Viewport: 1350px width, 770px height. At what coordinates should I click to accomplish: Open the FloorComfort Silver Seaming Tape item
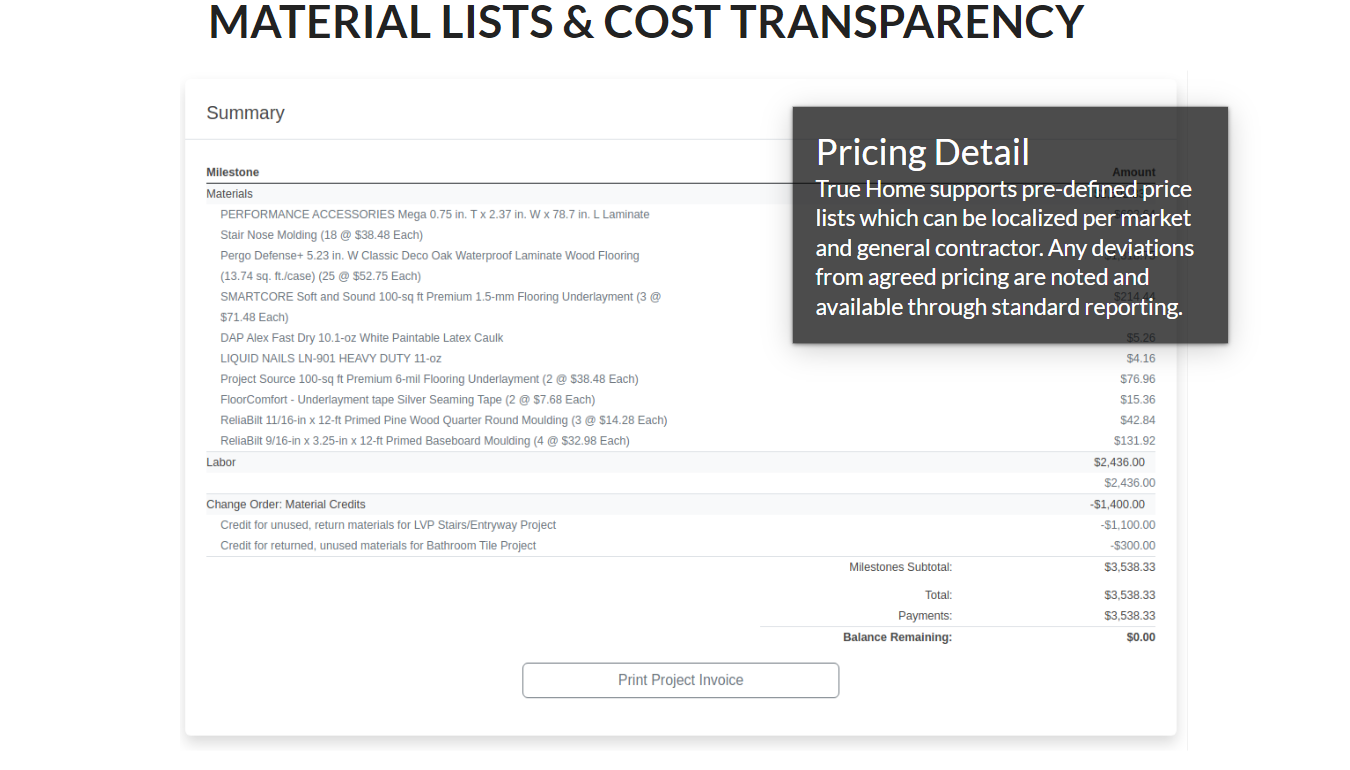tap(407, 399)
